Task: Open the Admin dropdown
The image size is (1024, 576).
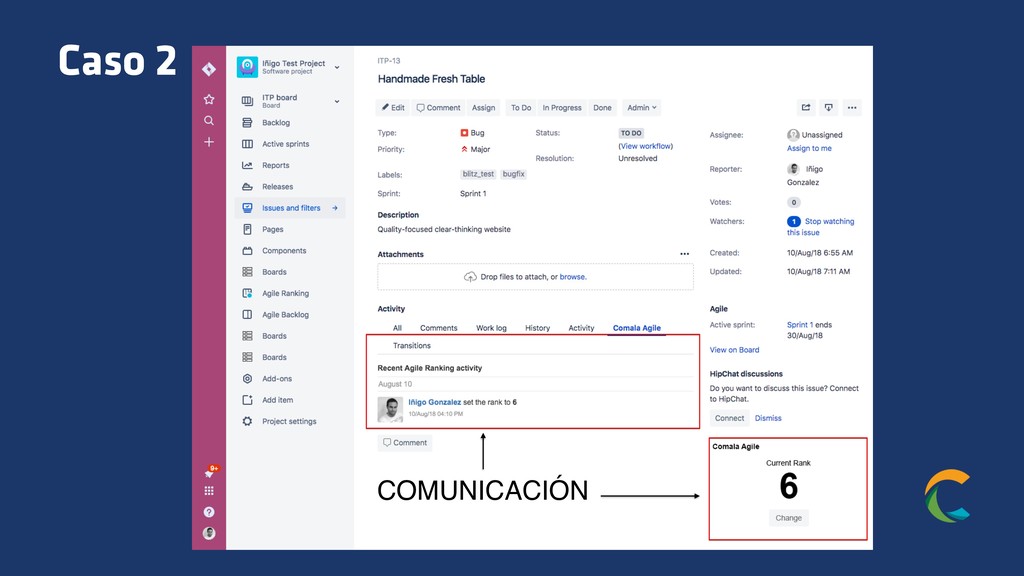Action: tap(641, 108)
